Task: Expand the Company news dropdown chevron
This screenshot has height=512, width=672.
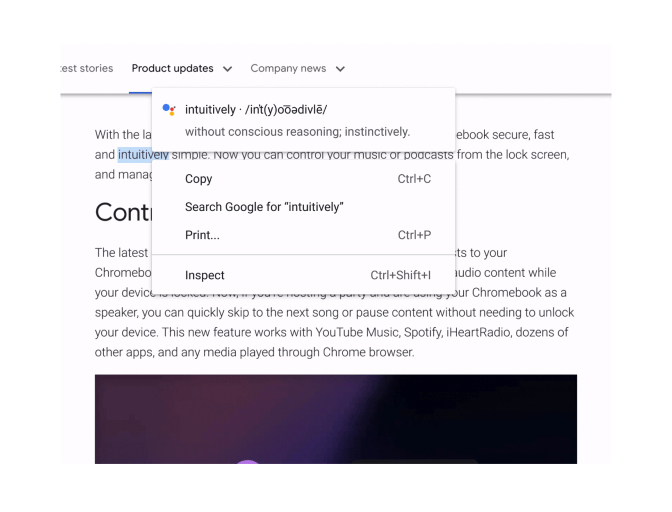Action: (340, 69)
